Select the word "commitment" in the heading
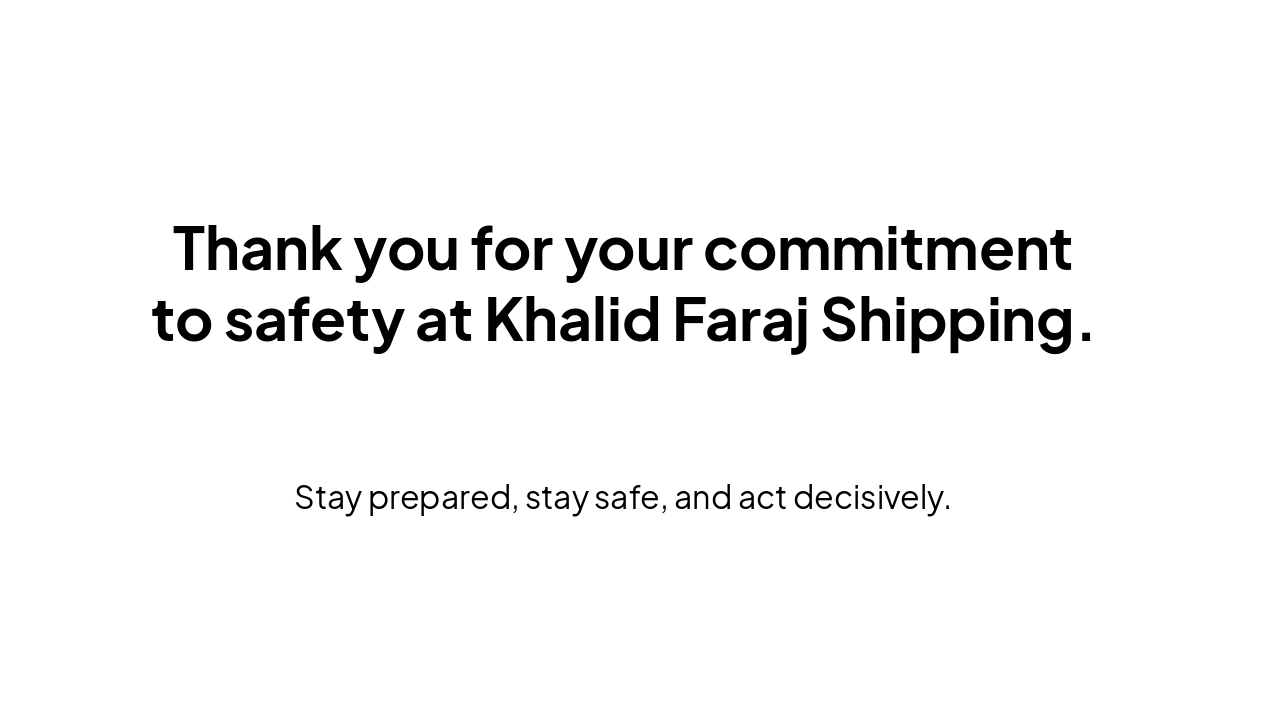Viewport: 1280px width, 720px height. 887,248
